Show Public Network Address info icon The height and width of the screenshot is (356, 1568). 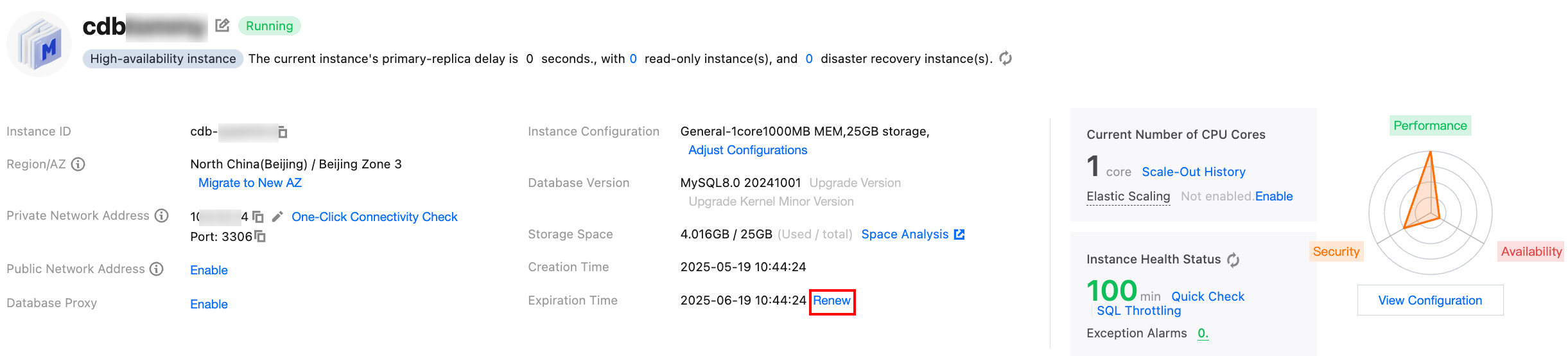(157, 269)
